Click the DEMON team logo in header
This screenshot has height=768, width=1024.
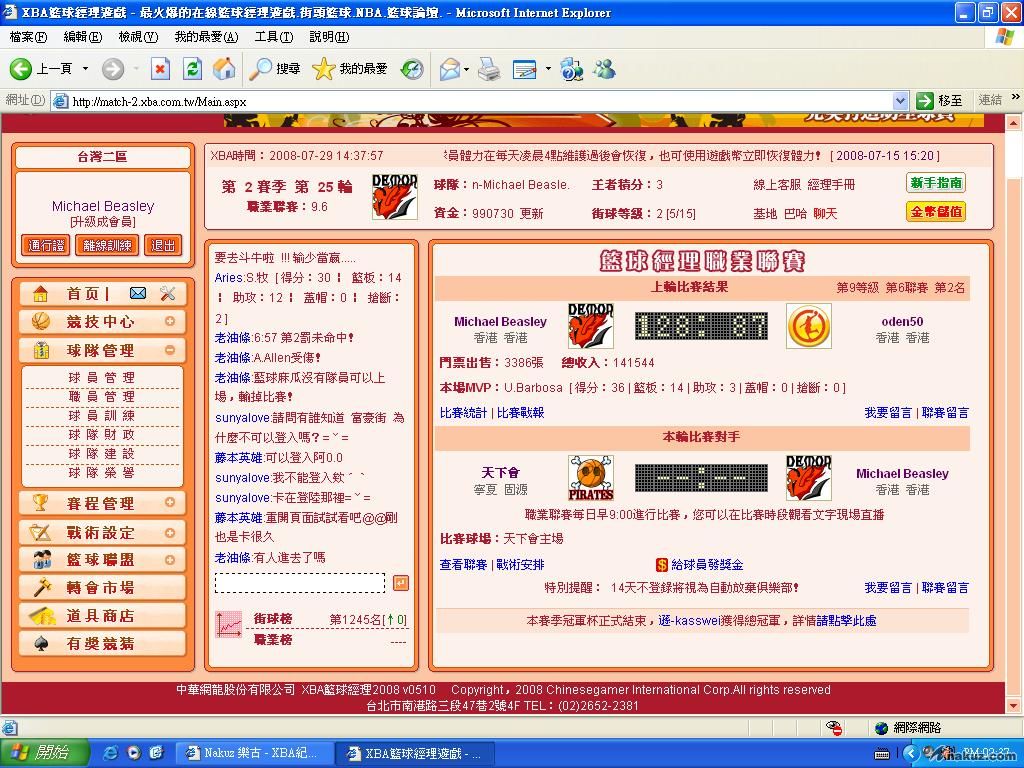394,197
